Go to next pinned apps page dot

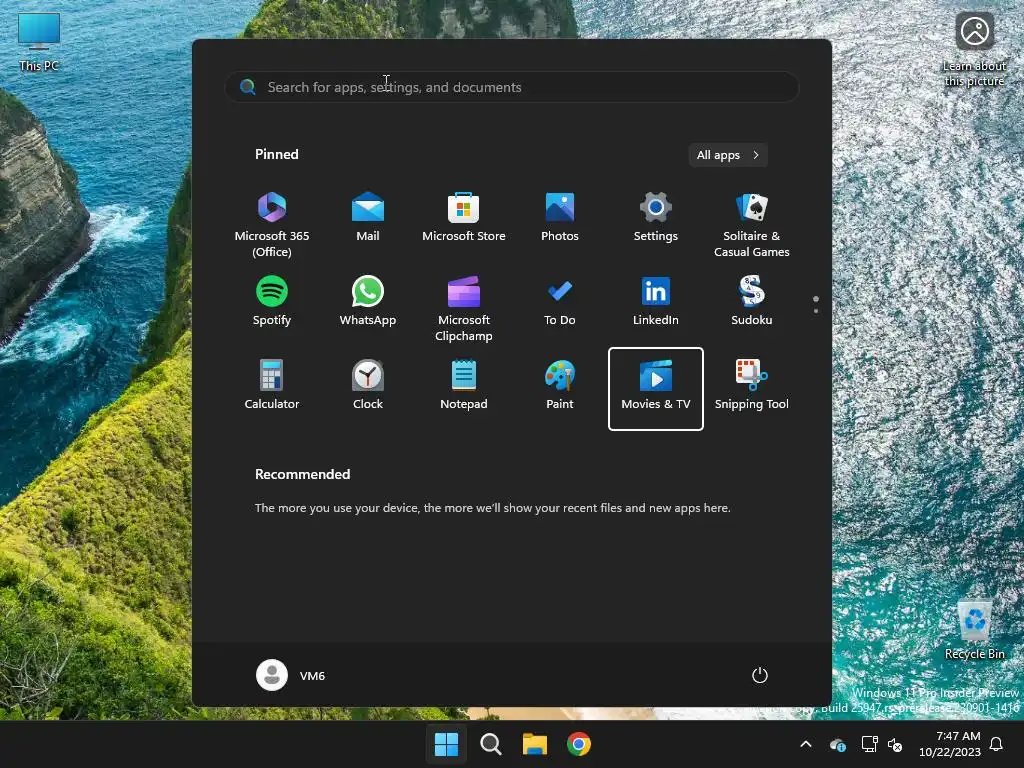pyautogui.click(x=816, y=311)
